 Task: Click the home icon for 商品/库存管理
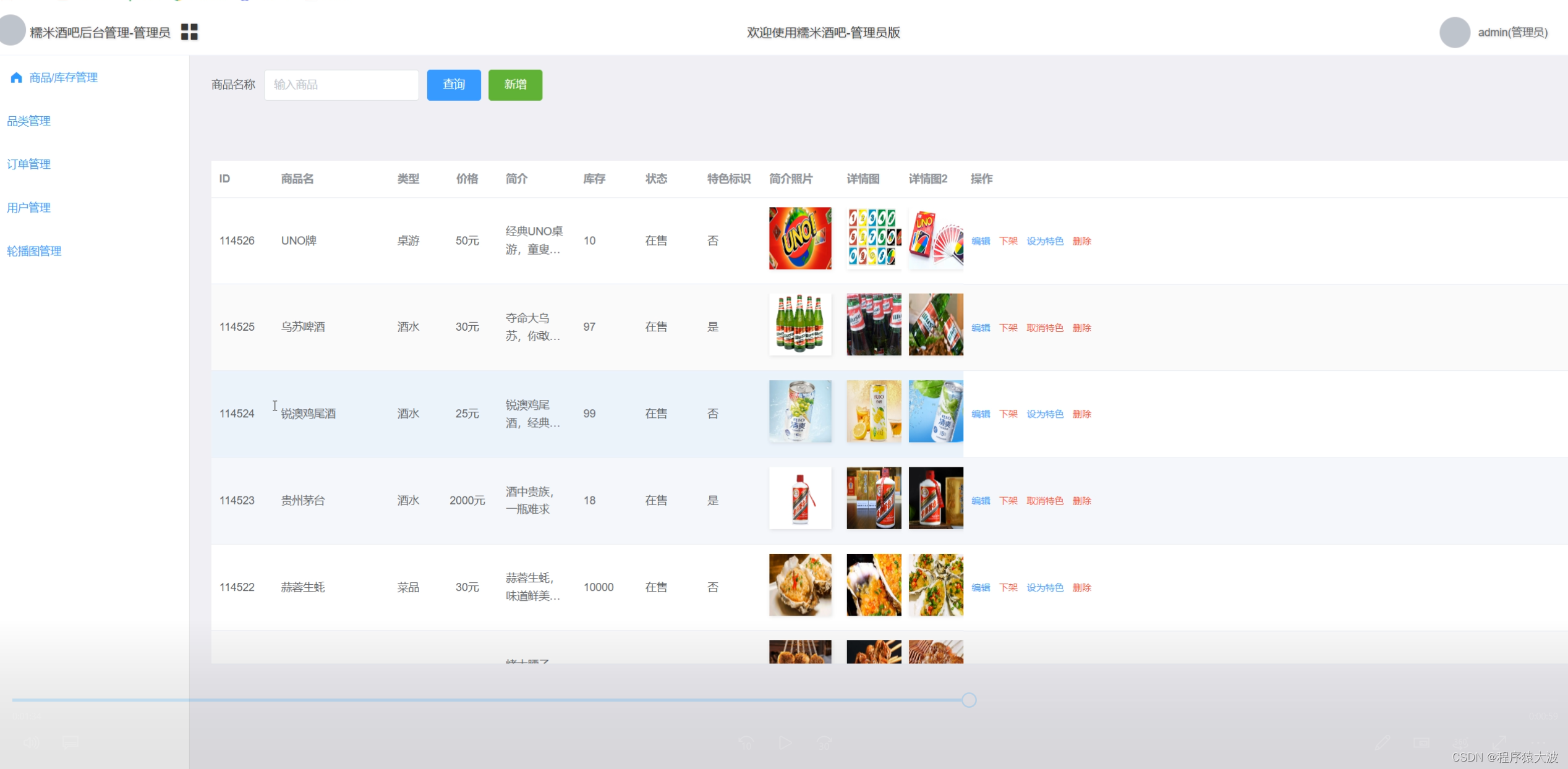[x=17, y=77]
